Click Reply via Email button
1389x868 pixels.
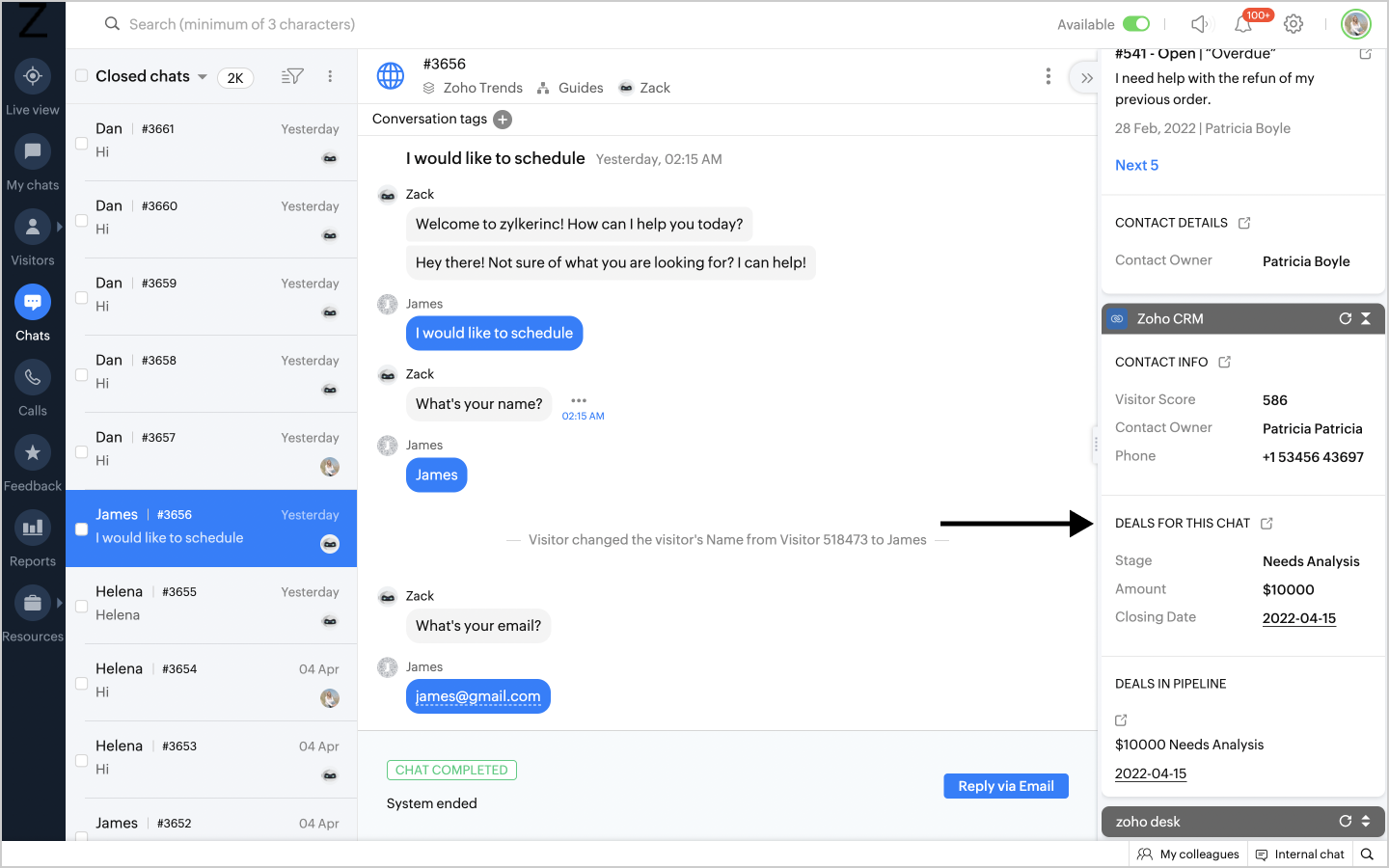[1006, 786]
